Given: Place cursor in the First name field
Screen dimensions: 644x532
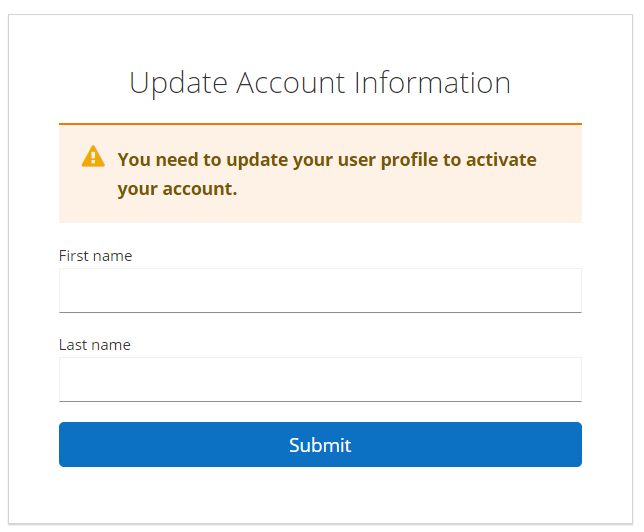Looking at the screenshot, I should tap(320, 290).
